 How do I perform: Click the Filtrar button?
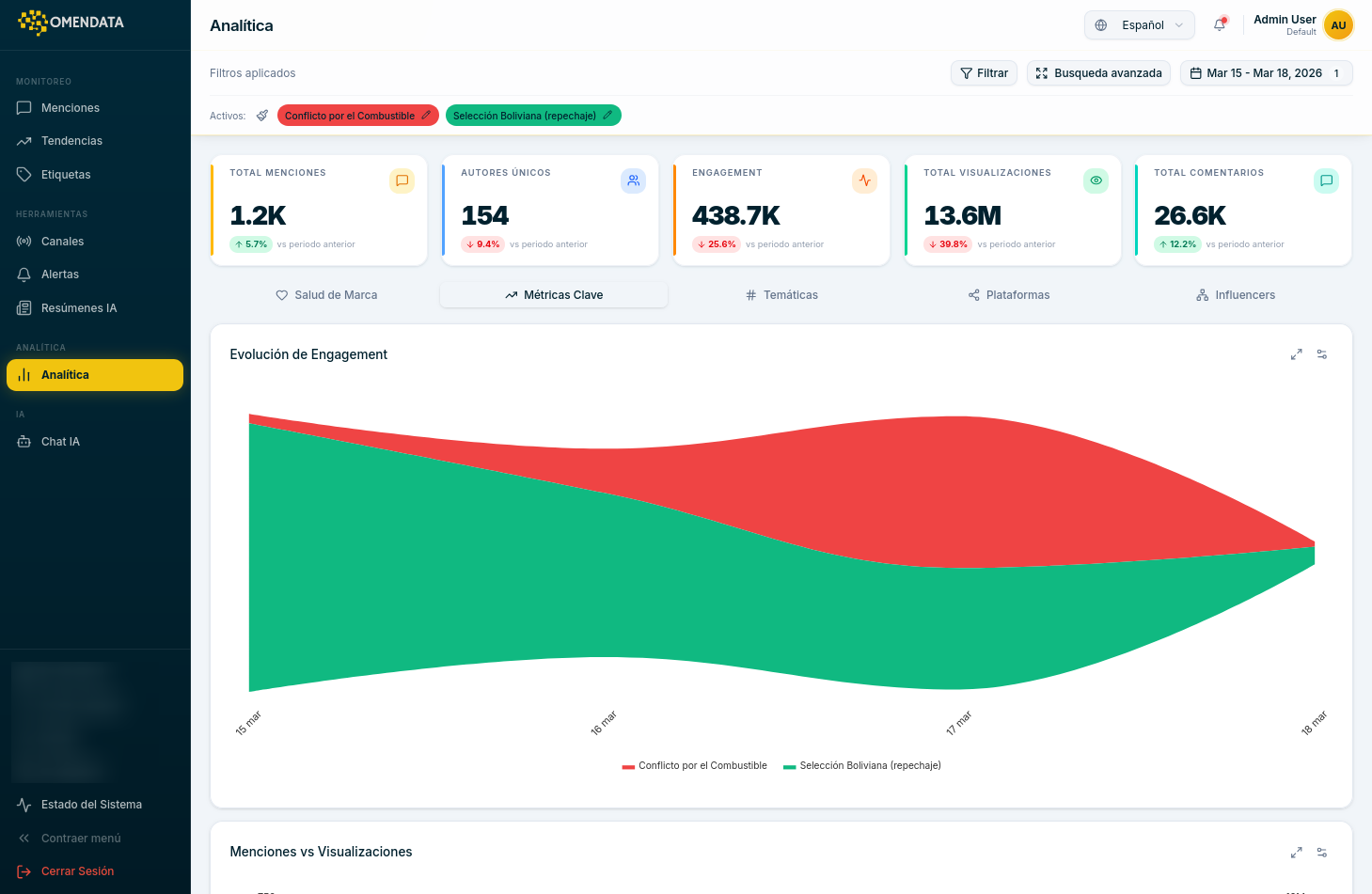[x=984, y=72]
